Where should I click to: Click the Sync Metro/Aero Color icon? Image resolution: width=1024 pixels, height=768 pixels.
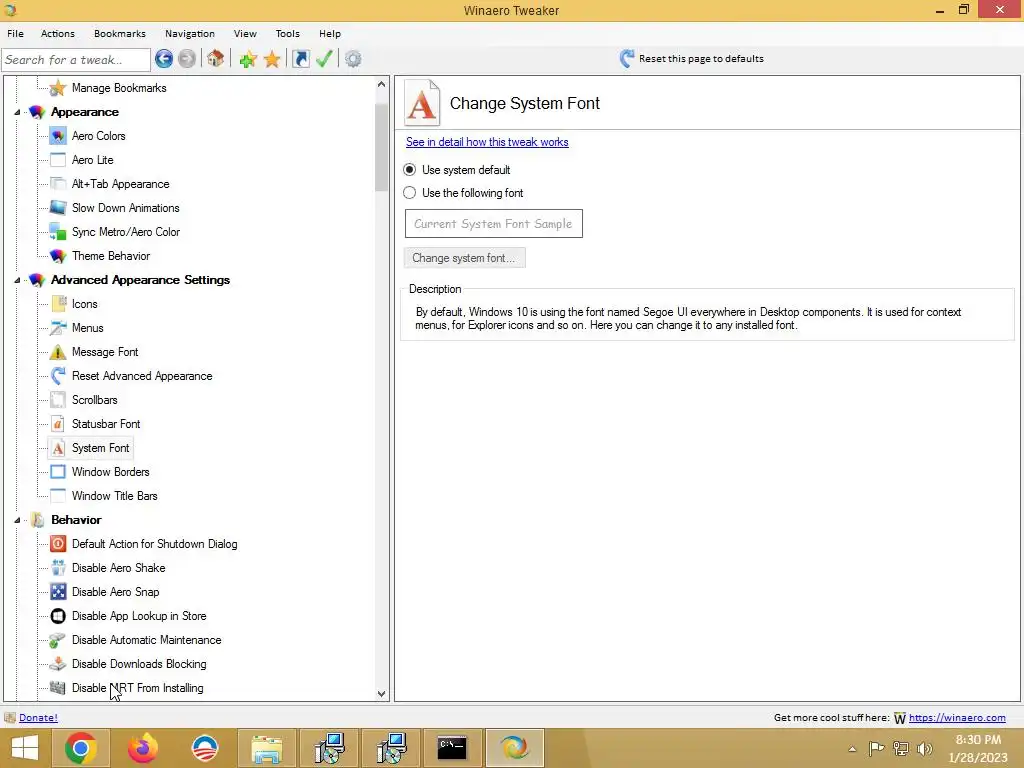pos(58,232)
